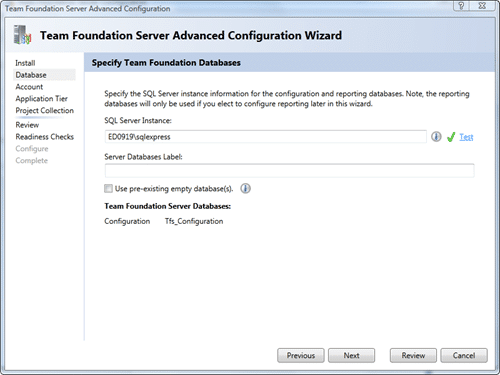Click the disabled Complete step
Image resolution: width=500 pixels, height=375 pixels.
click(x=32, y=161)
